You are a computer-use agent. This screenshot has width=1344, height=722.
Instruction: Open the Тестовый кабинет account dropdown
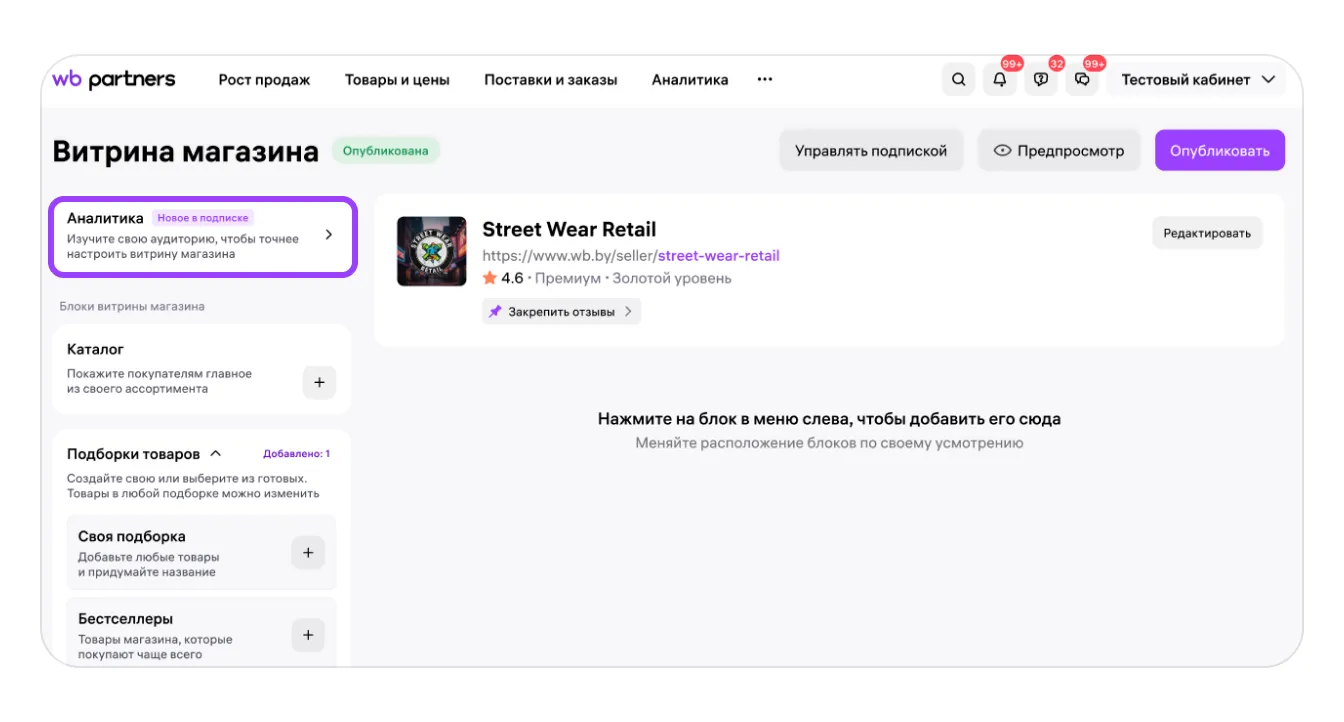[1197, 80]
